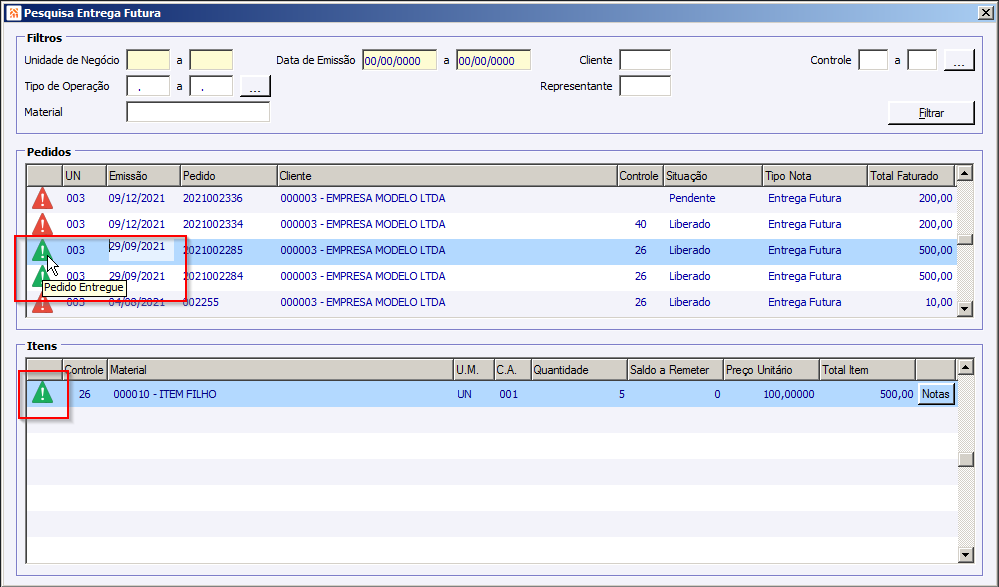Viewport: 999px width, 587px height.
Task: Open Notas for ITEM FILHO item
Action: [x=936, y=394]
